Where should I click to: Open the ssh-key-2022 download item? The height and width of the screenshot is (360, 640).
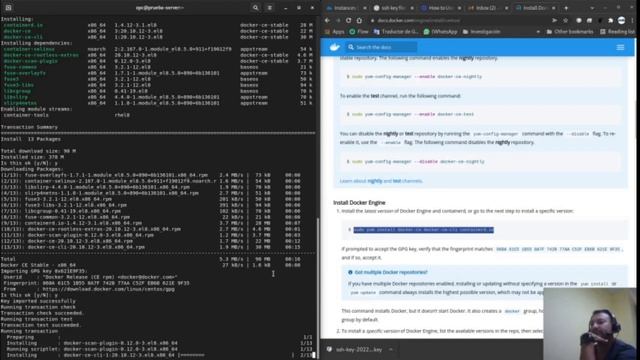pyautogui.click(x=354, y=349)
